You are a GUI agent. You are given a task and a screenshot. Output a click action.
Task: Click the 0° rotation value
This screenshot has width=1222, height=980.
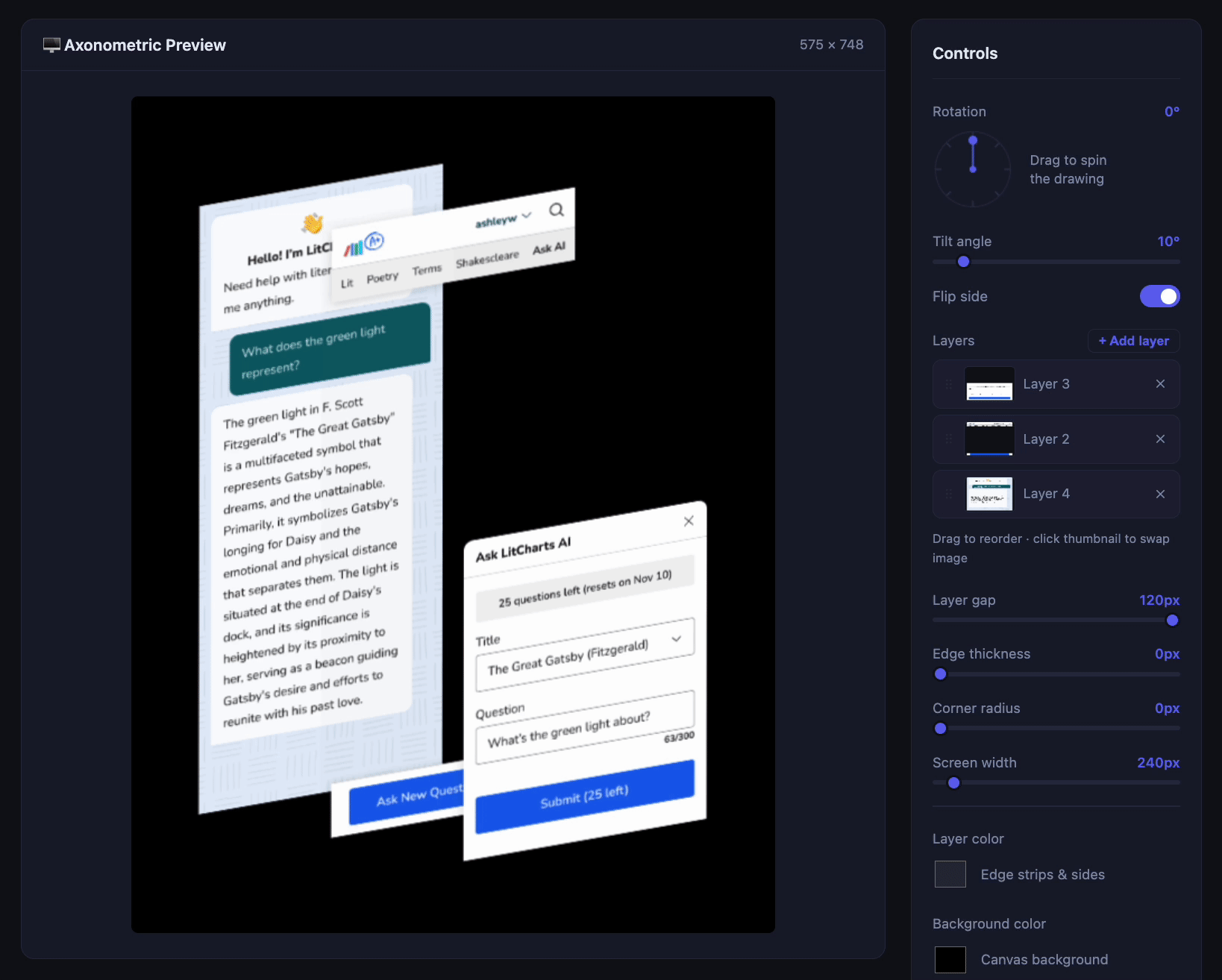point(1172,112)
